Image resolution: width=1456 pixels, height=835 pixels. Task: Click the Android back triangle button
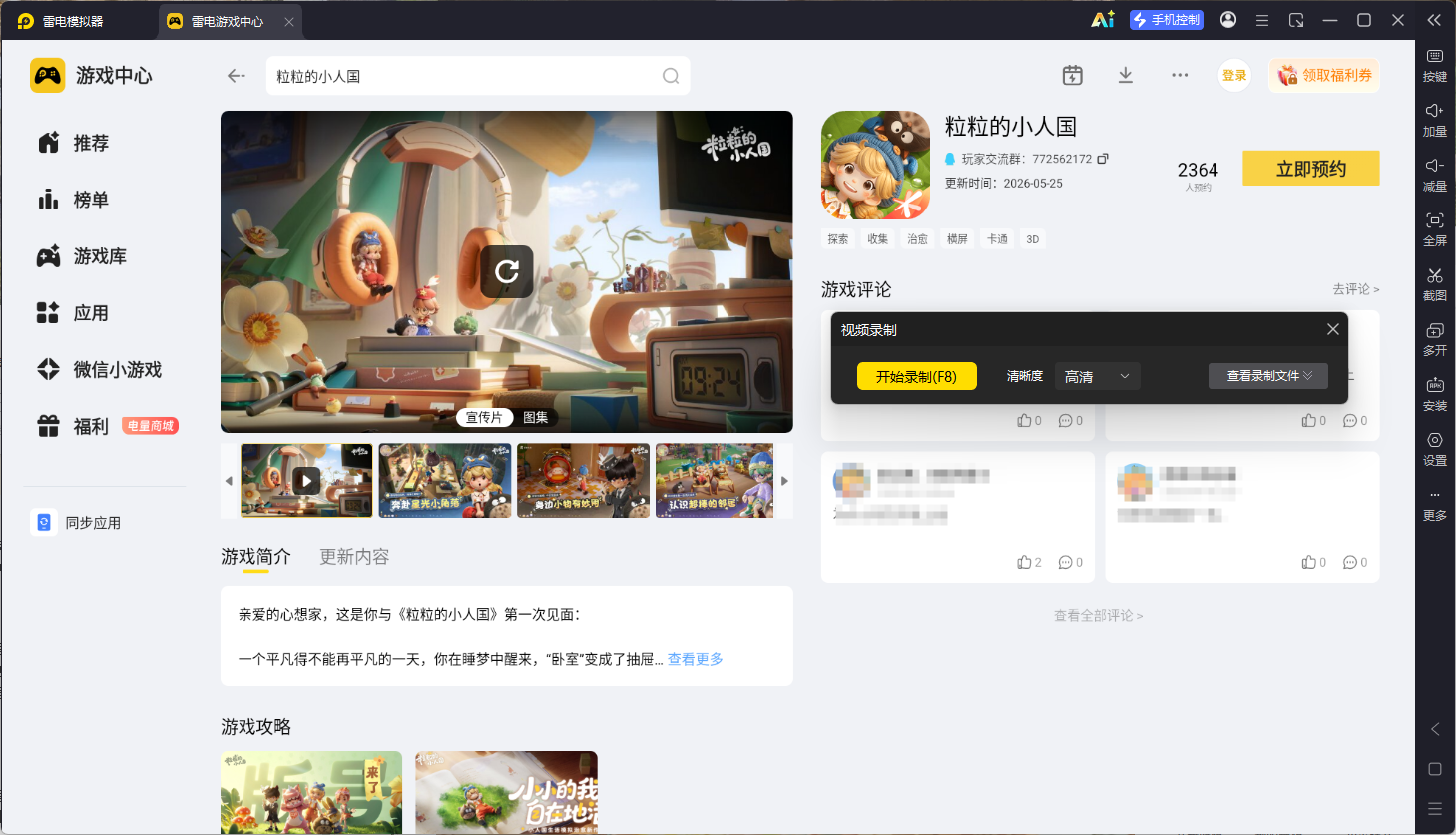pyautogui.click(x=1435, y=729)
